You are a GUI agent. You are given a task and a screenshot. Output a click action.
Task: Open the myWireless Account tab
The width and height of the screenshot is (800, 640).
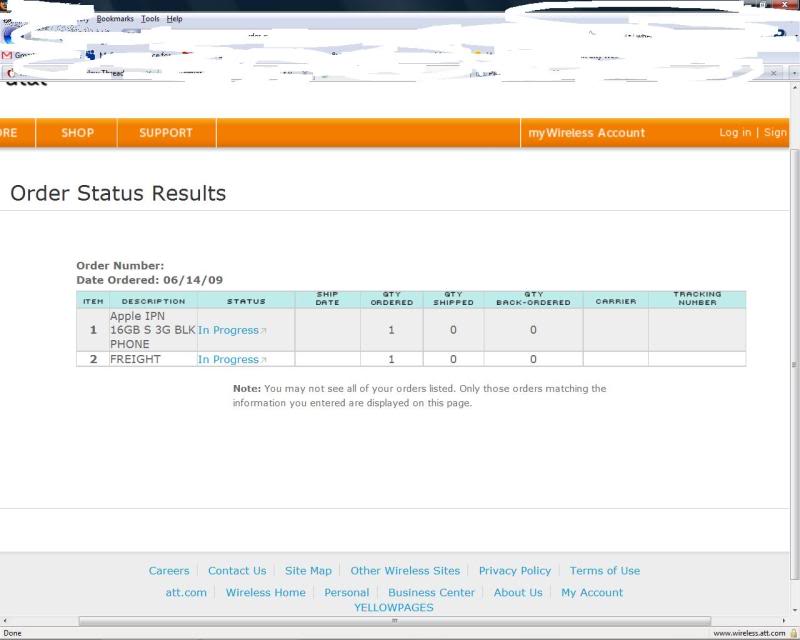tap(586, 133)
